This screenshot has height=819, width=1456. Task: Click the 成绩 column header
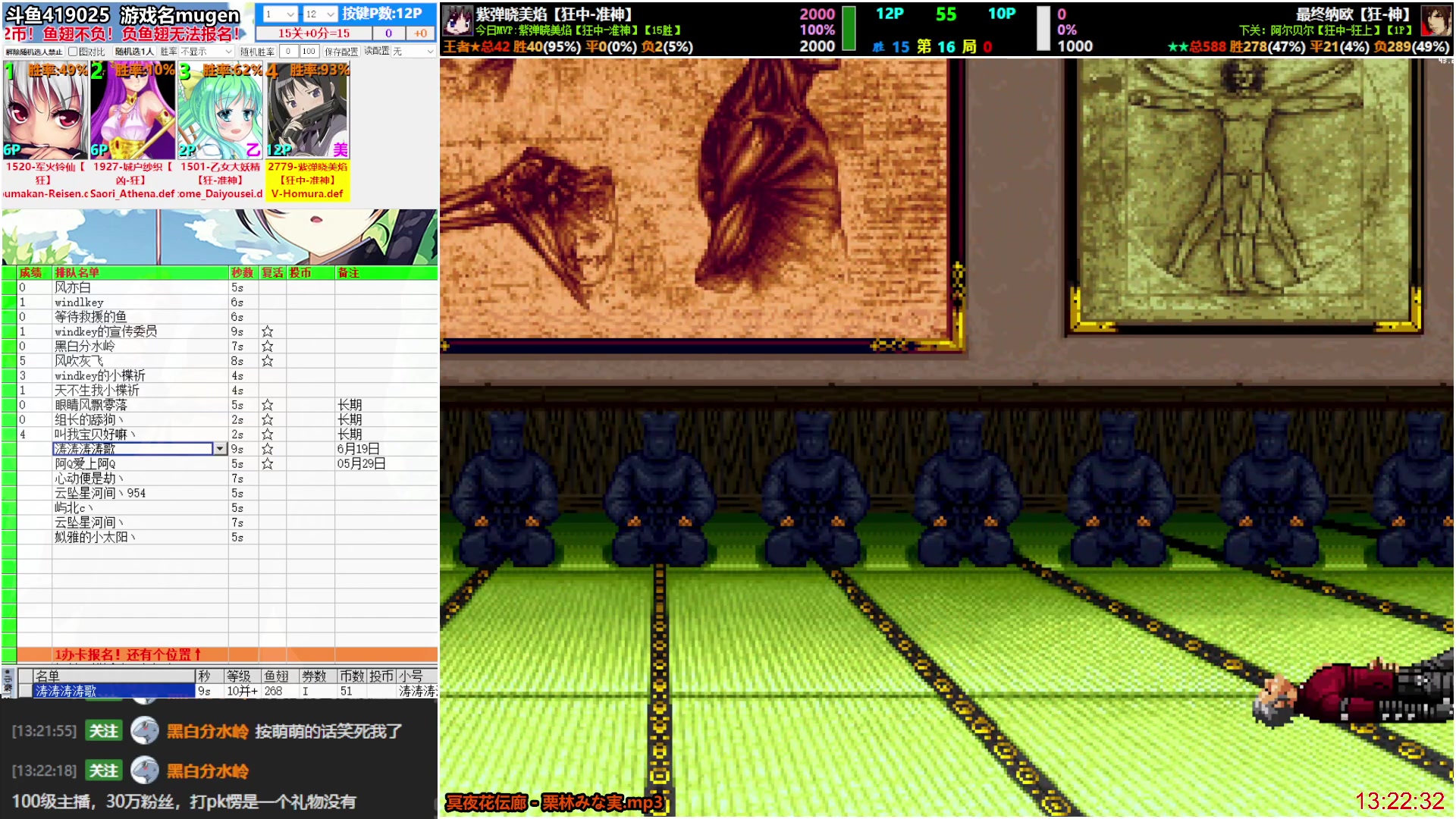tap(34, 273)
